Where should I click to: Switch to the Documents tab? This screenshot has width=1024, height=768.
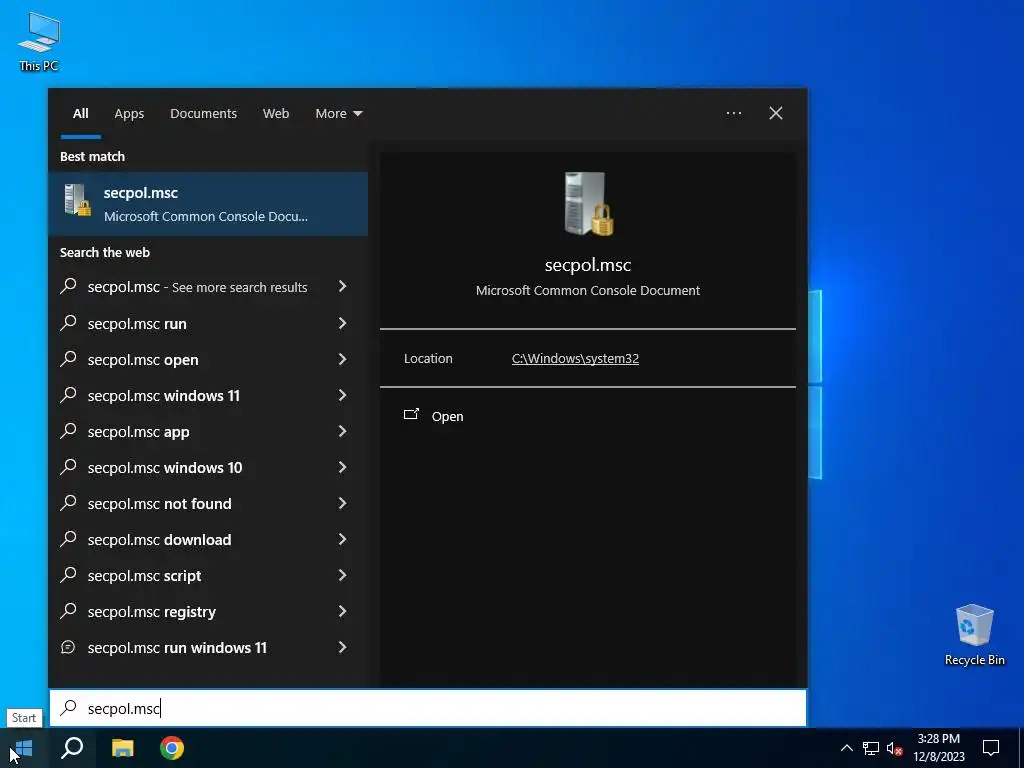click(x=203, y=114)
